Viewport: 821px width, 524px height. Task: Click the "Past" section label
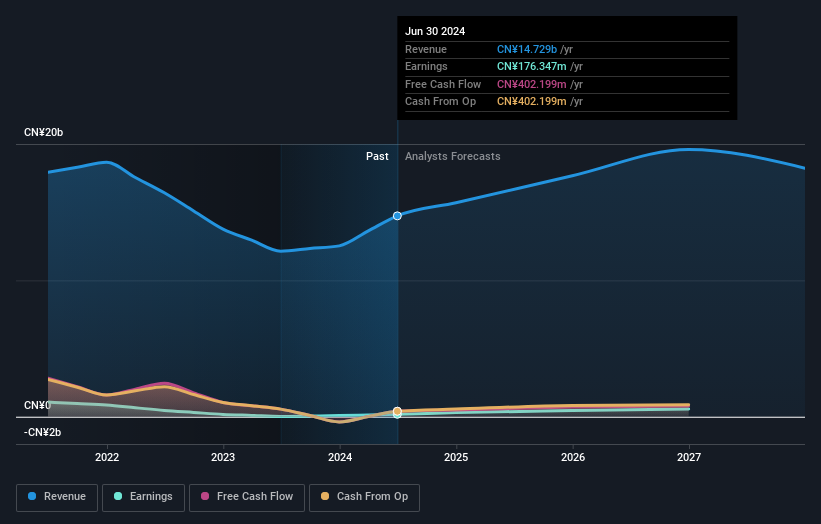(377, 156)
